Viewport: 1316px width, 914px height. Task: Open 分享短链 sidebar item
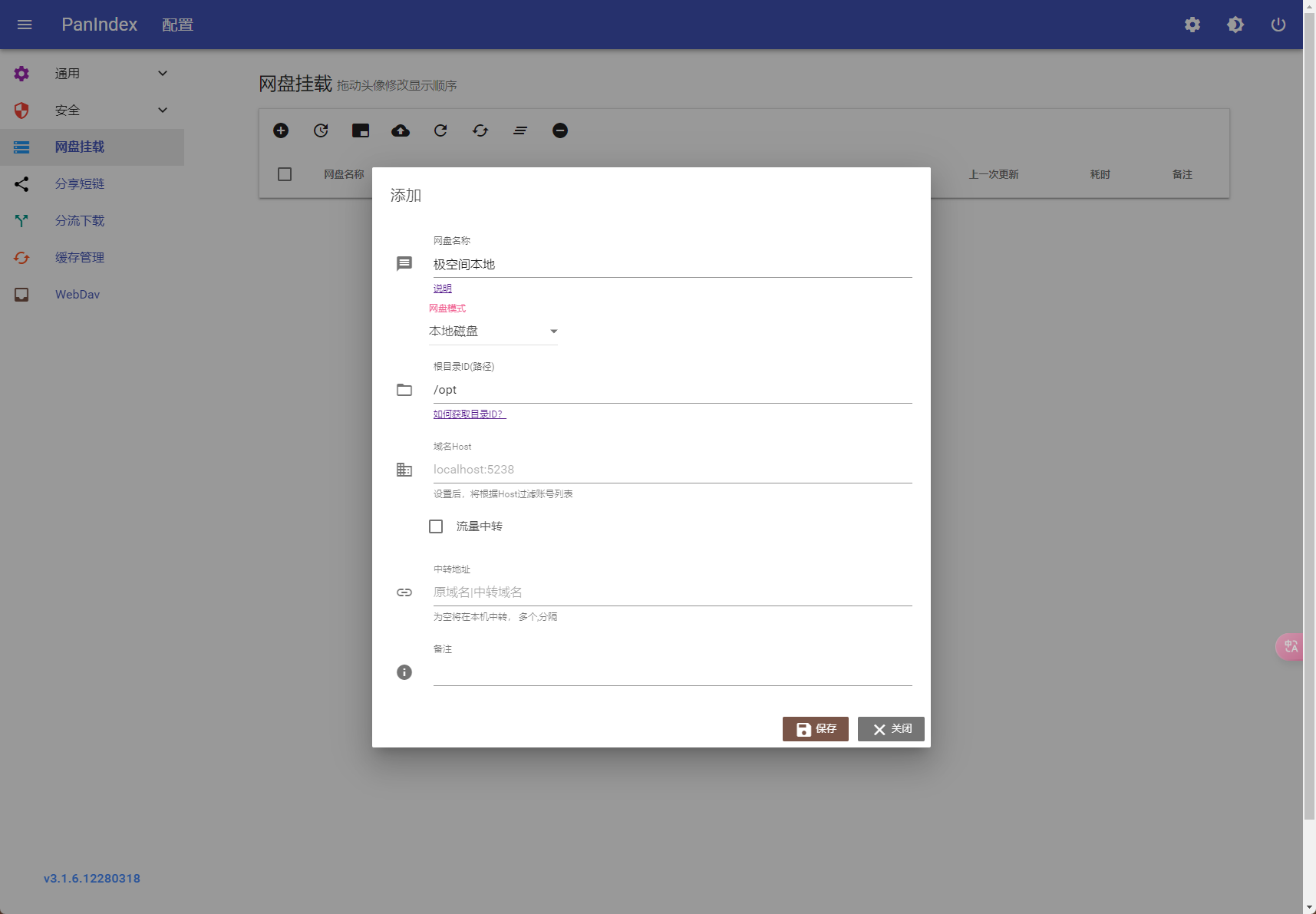(92, 184)
